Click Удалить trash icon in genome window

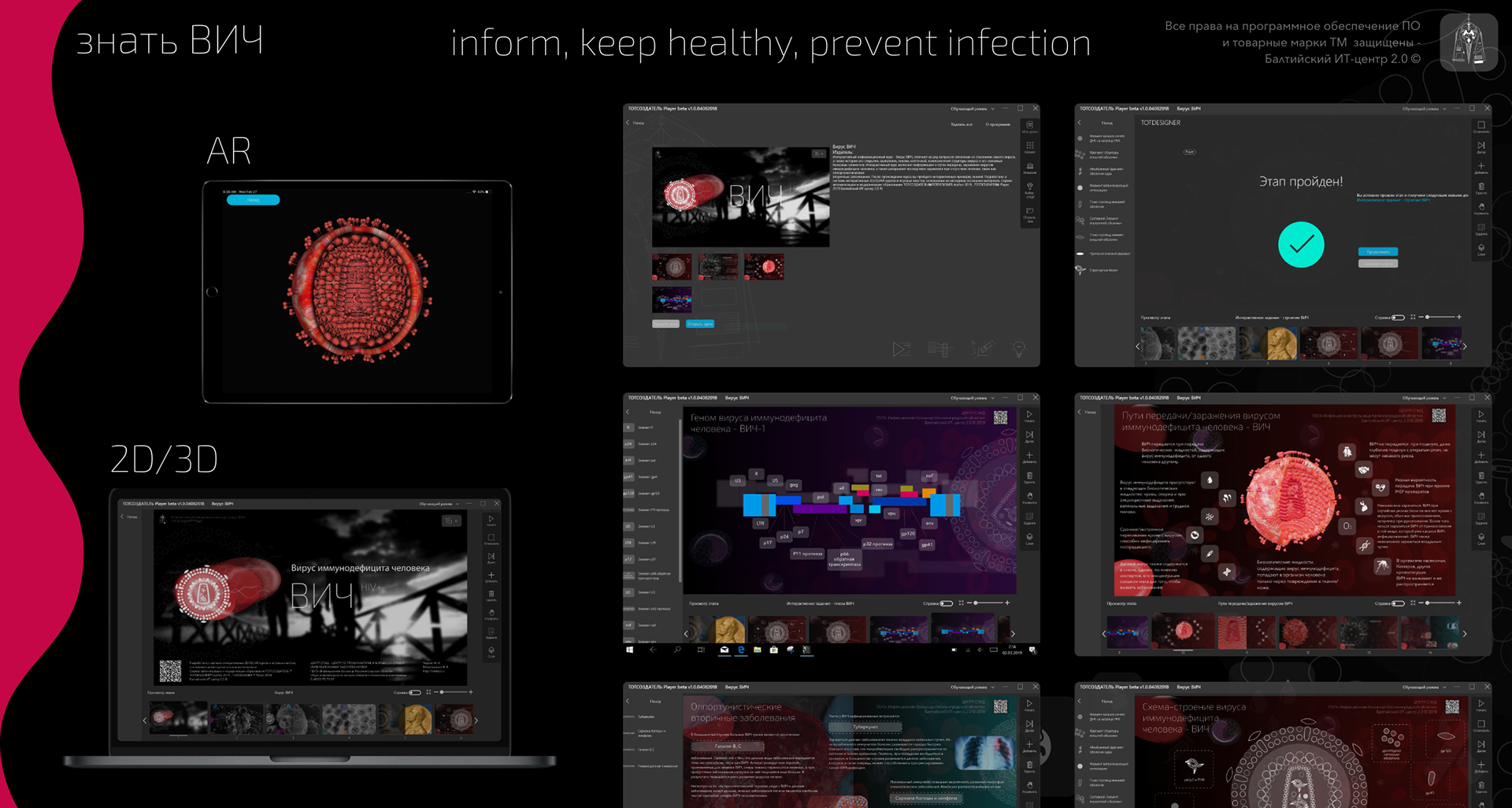click(x=1029, y=476)
